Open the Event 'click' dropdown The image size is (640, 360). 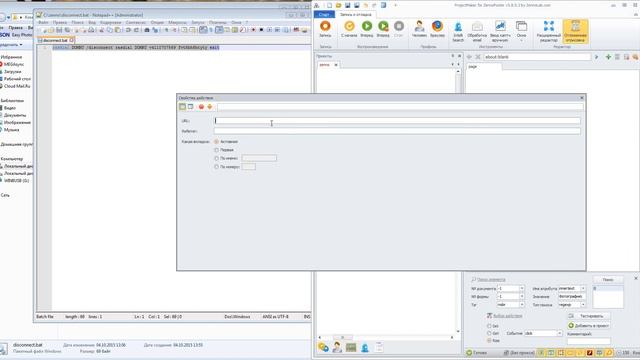[x=559, y=333]
